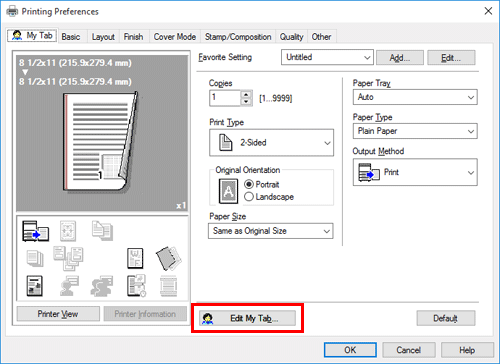The height and width of the screenshot is (364, 500).
Task: Switch to the Quality tab
Action: [291, 37]
